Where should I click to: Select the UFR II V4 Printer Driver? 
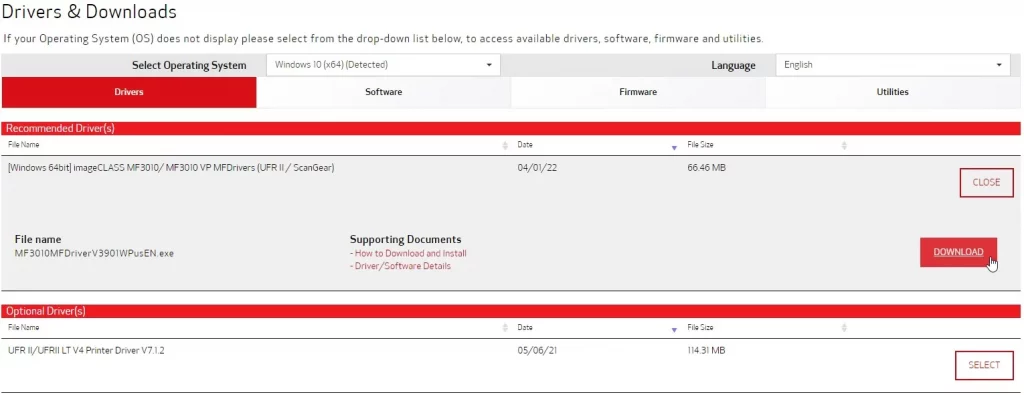984,365
